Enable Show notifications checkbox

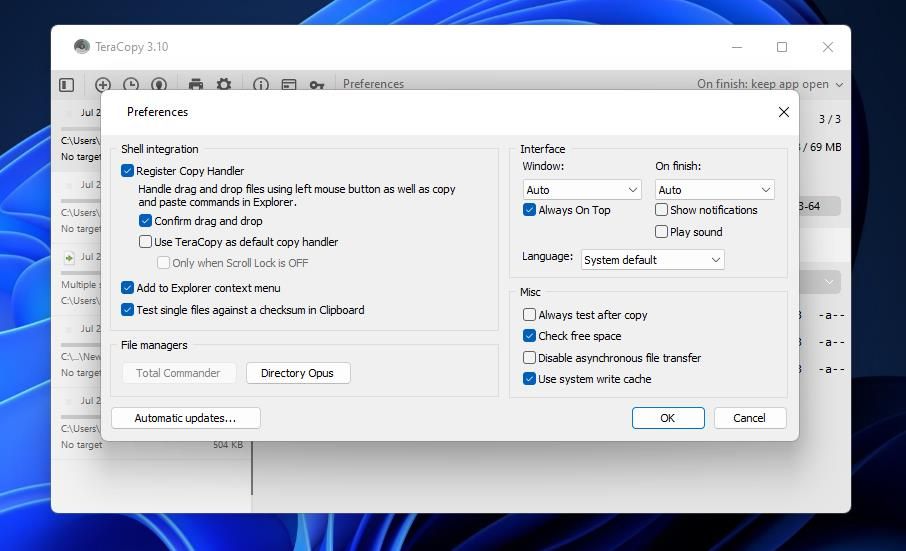662,210
